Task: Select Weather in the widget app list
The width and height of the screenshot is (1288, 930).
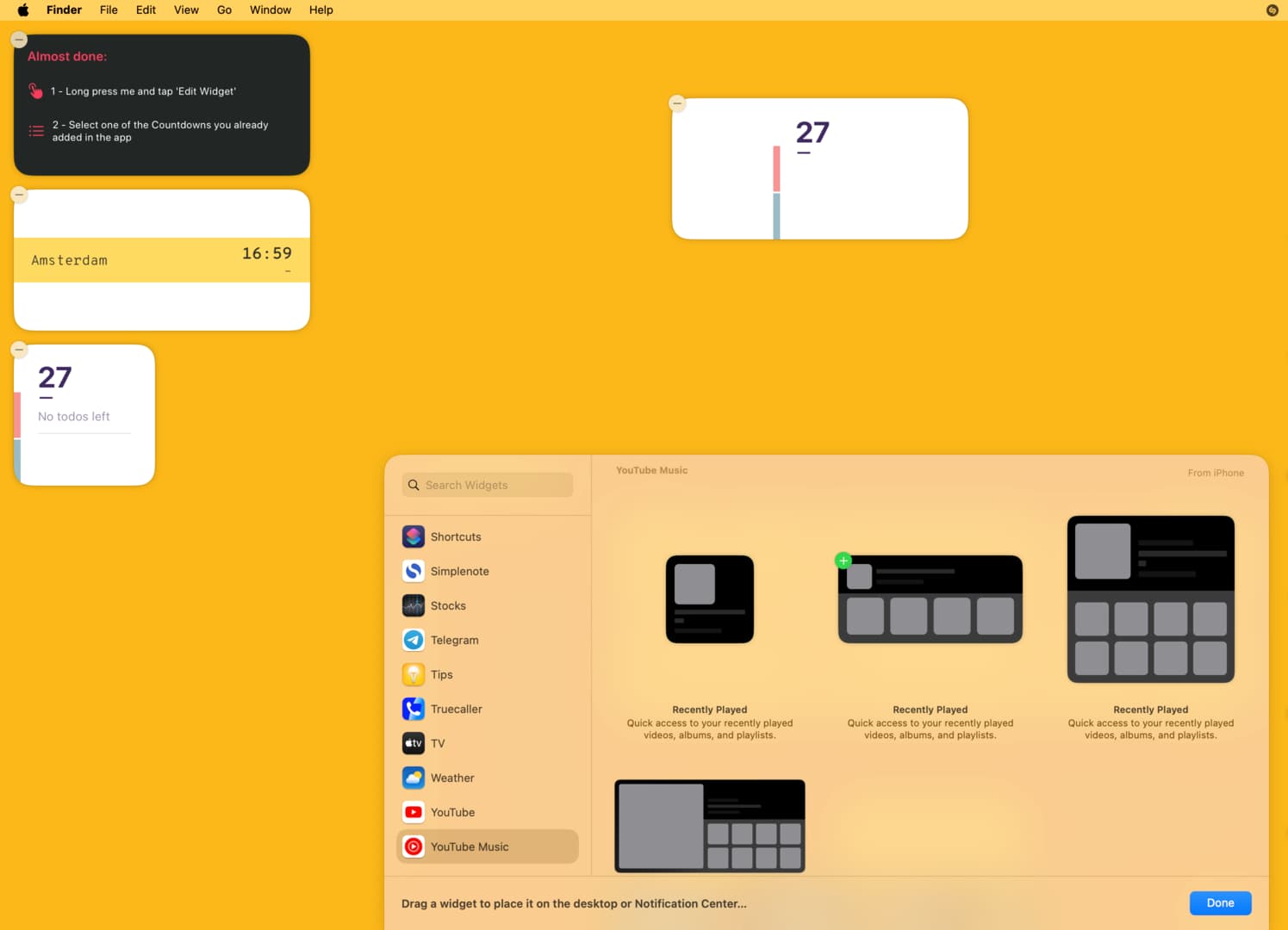Action: point(488,778)
